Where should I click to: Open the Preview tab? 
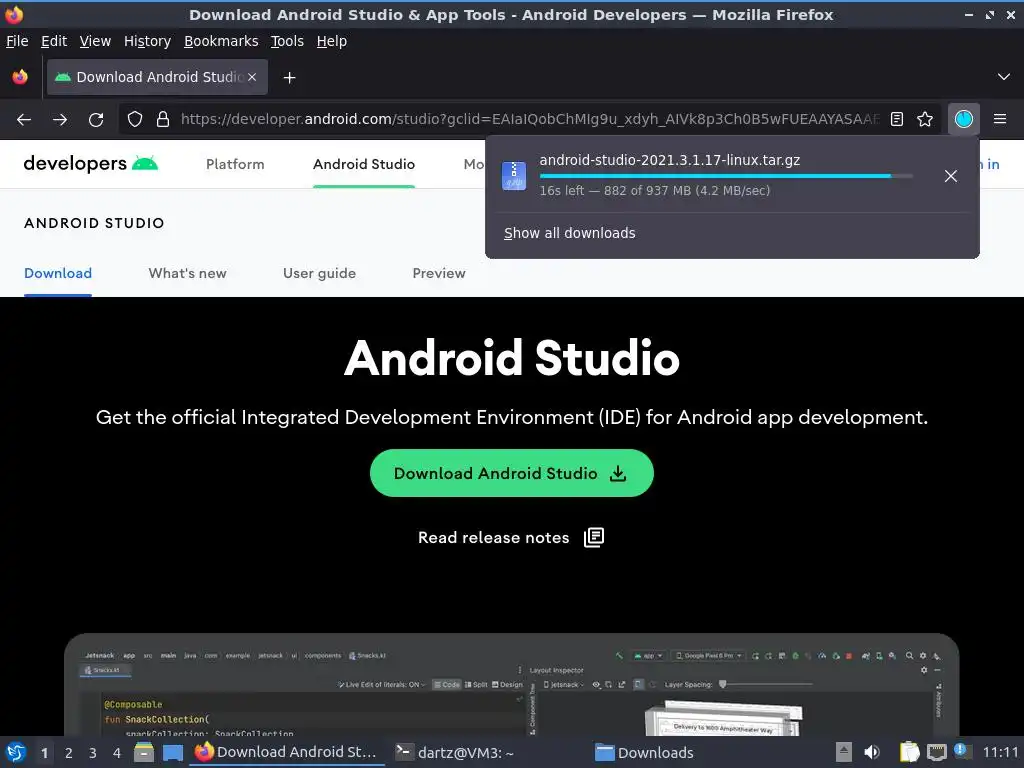point(439,273)
